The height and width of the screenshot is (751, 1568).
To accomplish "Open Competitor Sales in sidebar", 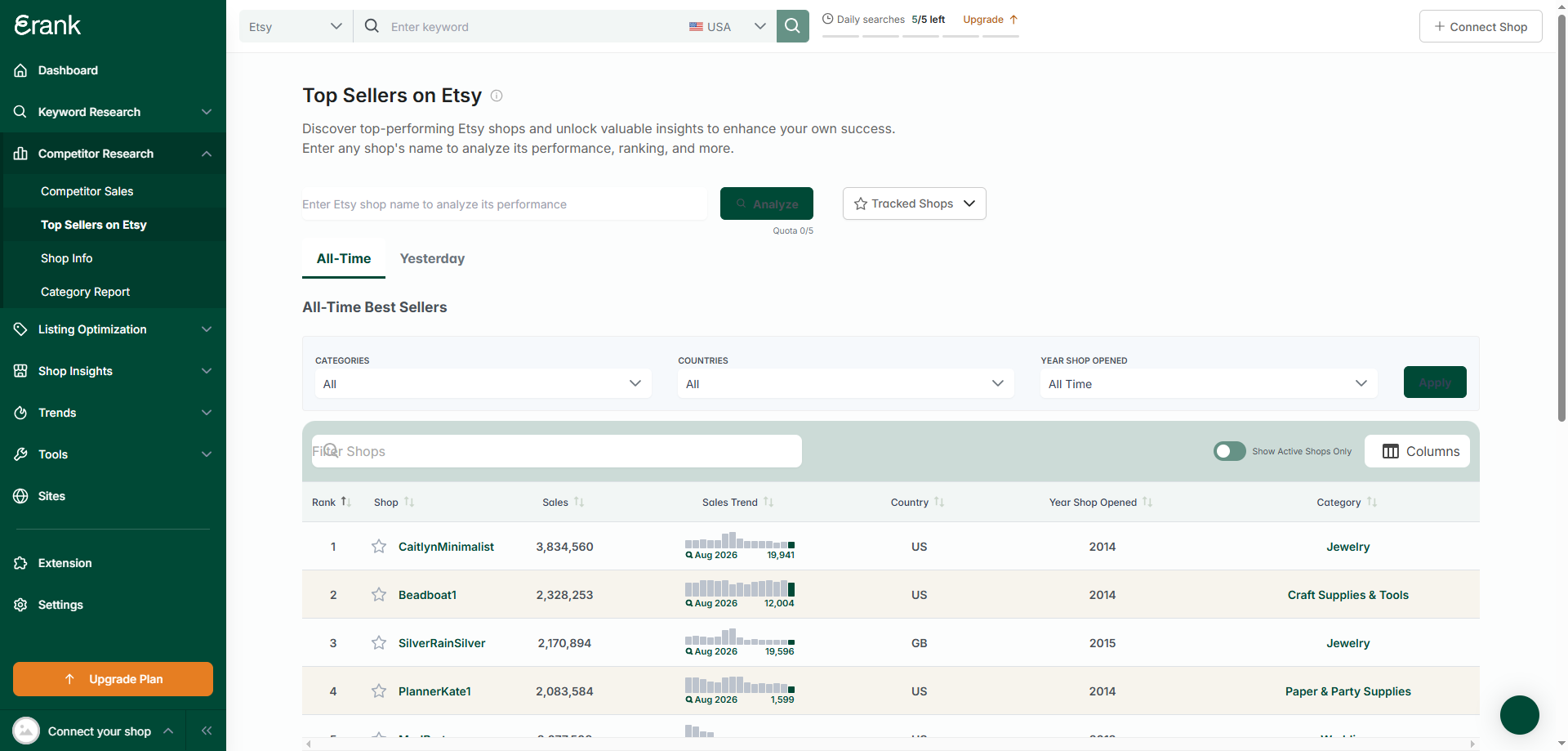I will 87,191.
